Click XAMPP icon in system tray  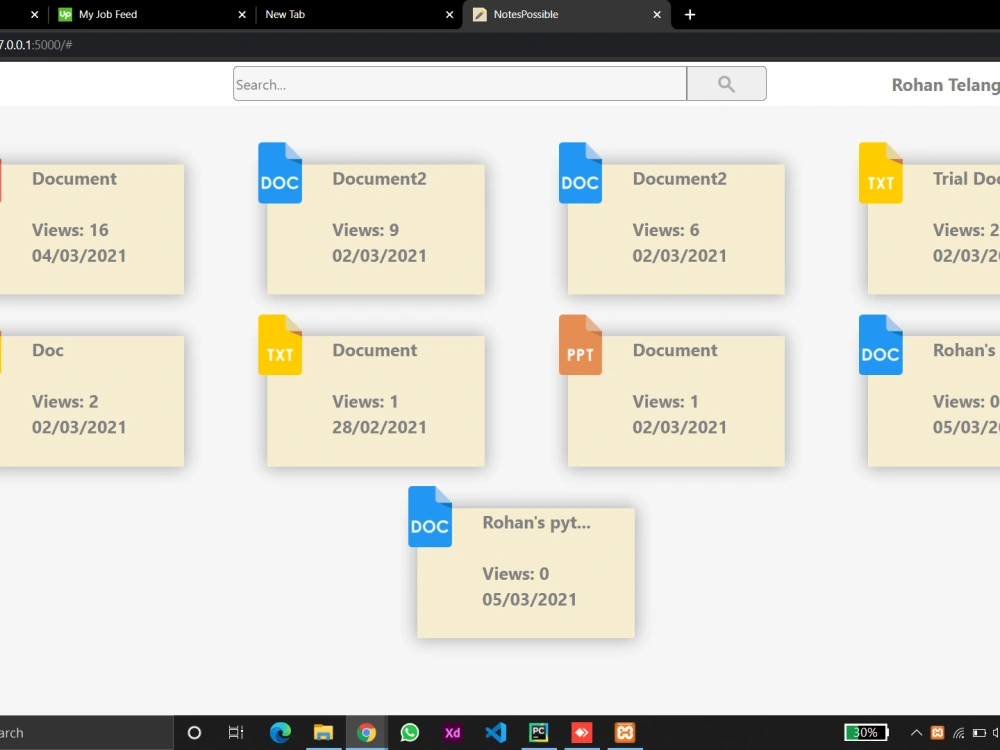pos(938,733)
